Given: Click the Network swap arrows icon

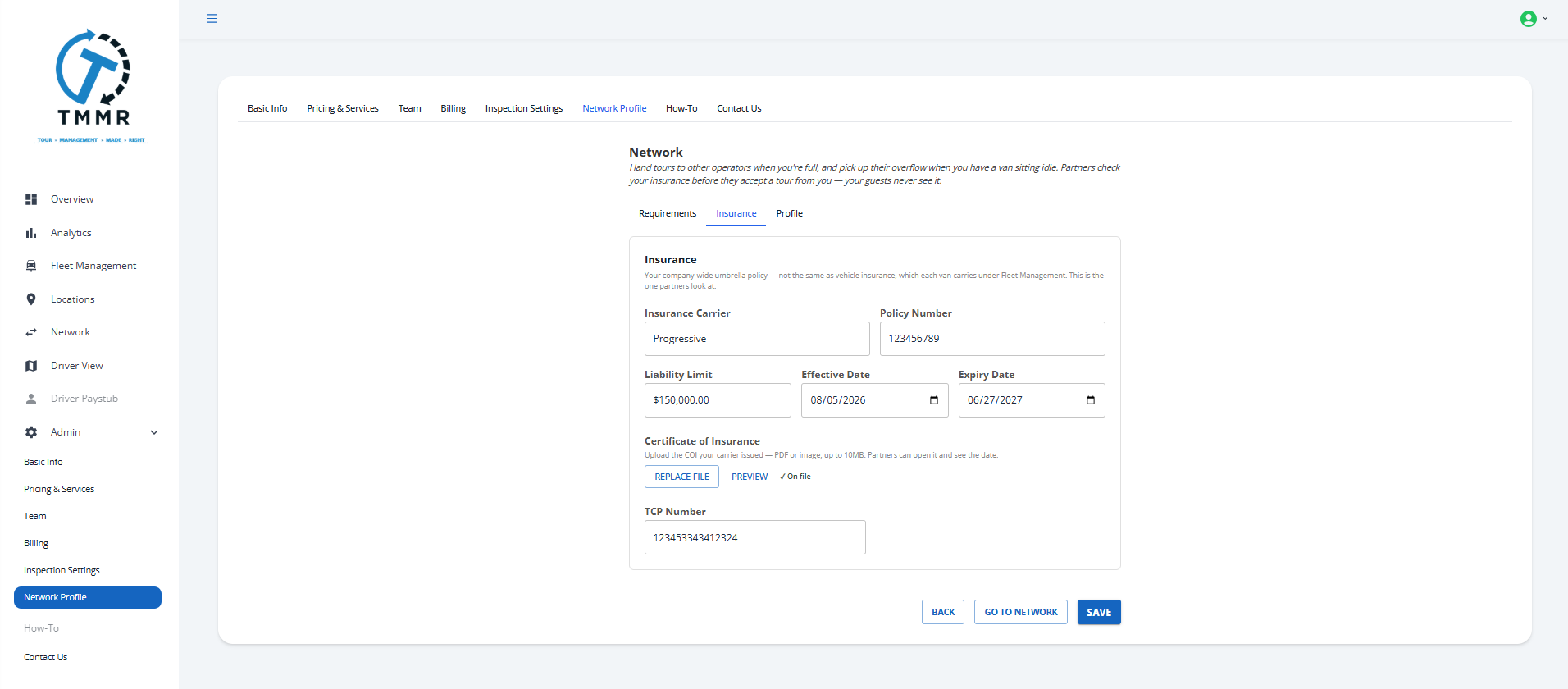Looking at the screenshot, I should coord(31,332).
